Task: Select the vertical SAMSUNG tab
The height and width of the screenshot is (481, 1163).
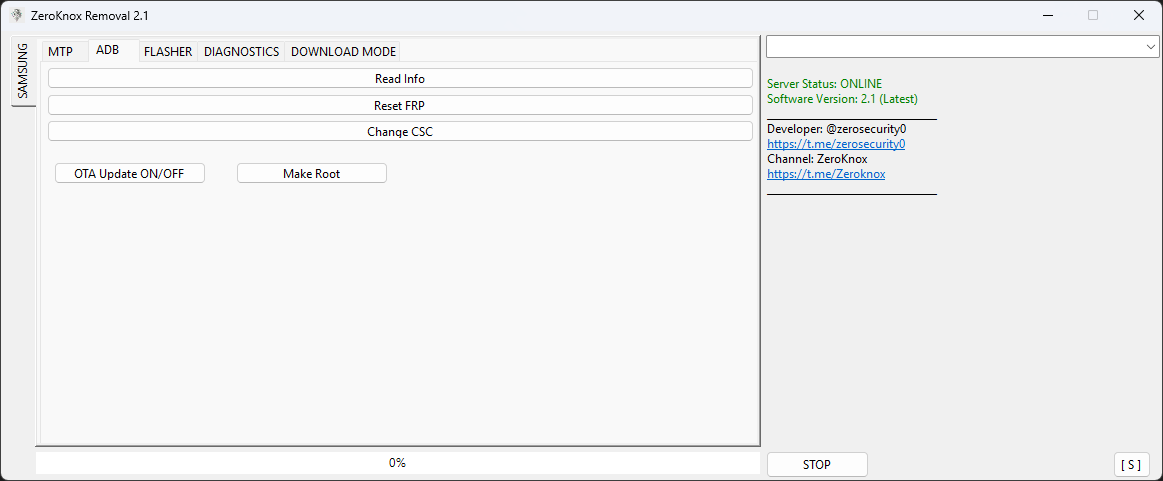Action: 23,71
